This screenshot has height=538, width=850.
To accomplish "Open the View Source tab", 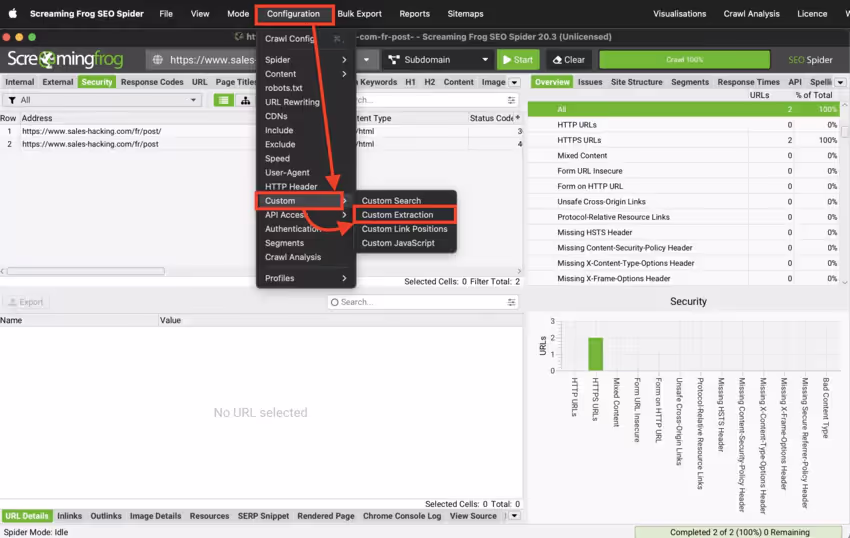I will pos(473,516).
